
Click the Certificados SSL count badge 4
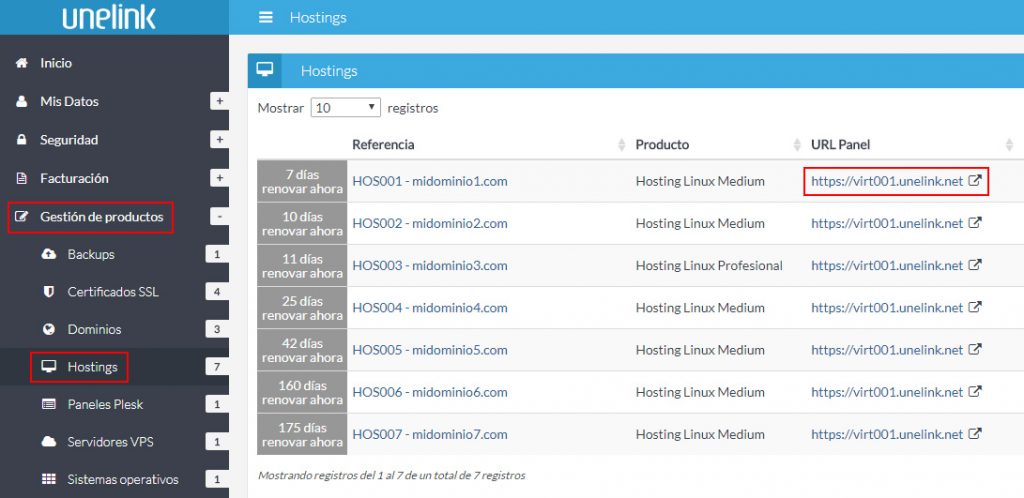click(217, 292)
